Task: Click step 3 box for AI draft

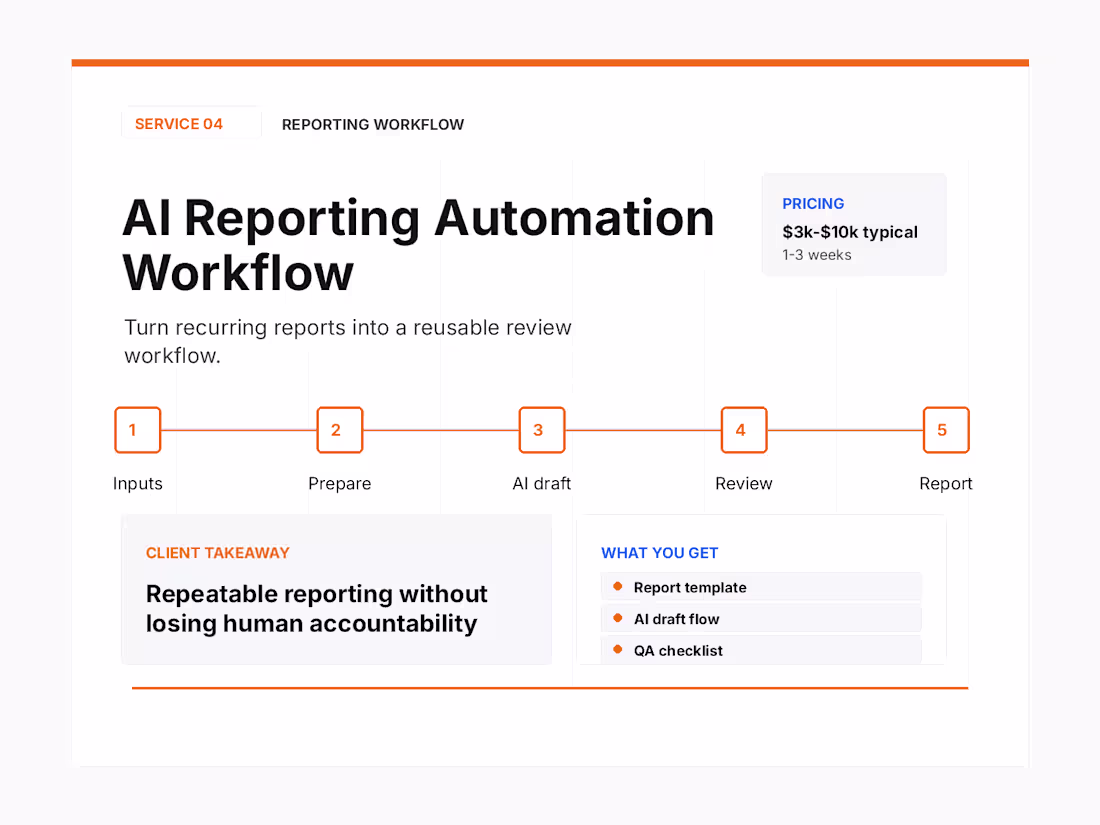Action: click(x=542, y=430)
